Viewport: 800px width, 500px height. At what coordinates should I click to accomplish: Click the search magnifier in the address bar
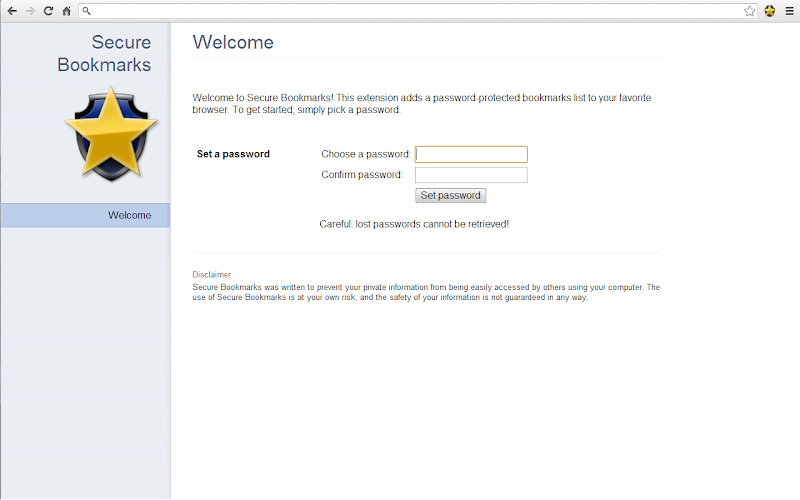tap(87, 11)
